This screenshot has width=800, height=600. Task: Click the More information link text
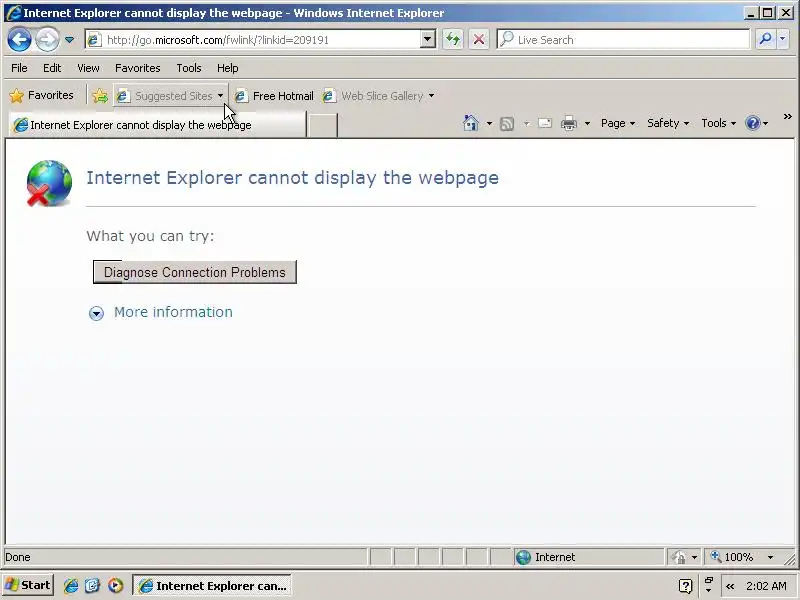tap(173, 312)
